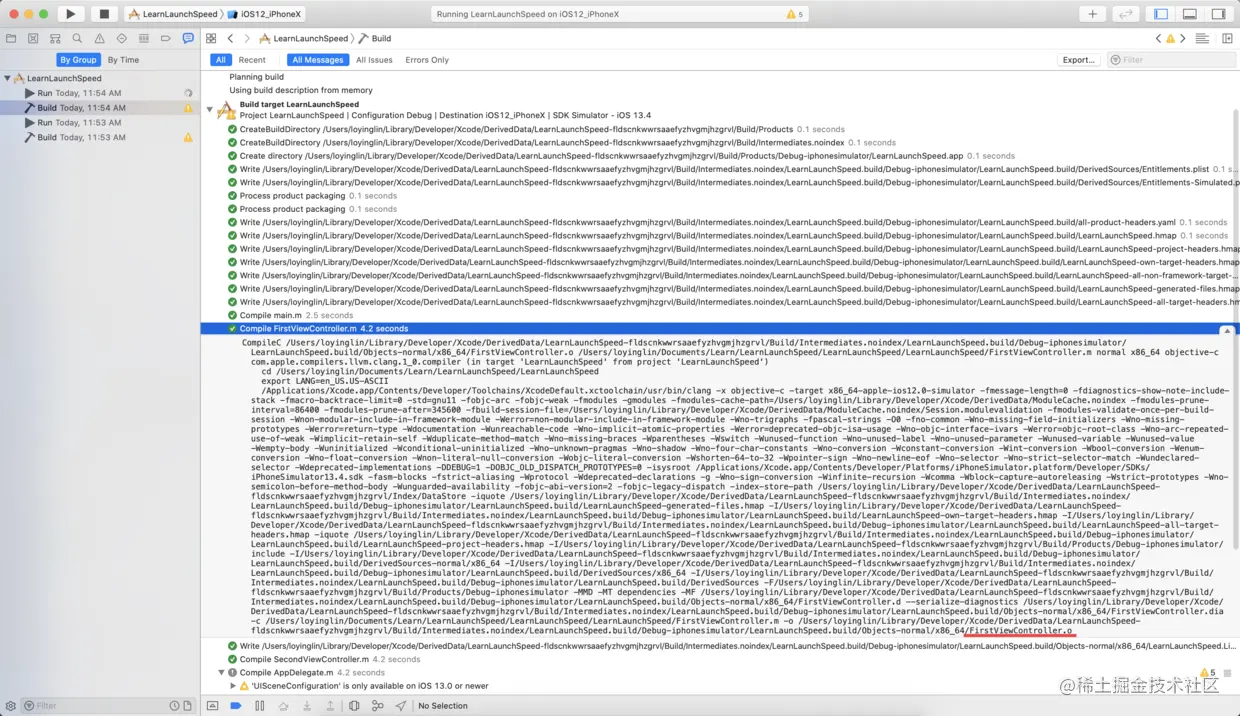This screenshot has width=1240, height=716.
Task: Select the Recent filter tab
Action: point(252,60)
